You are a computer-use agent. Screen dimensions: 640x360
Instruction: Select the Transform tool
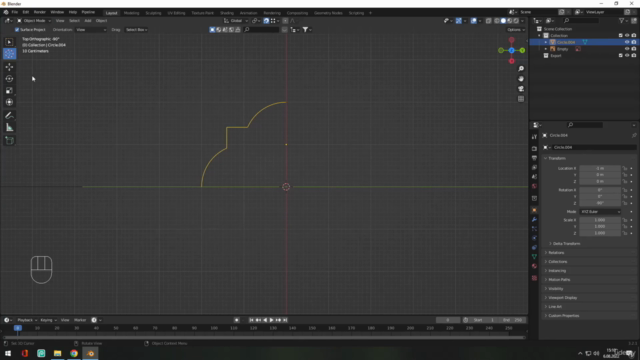(9, 102)
